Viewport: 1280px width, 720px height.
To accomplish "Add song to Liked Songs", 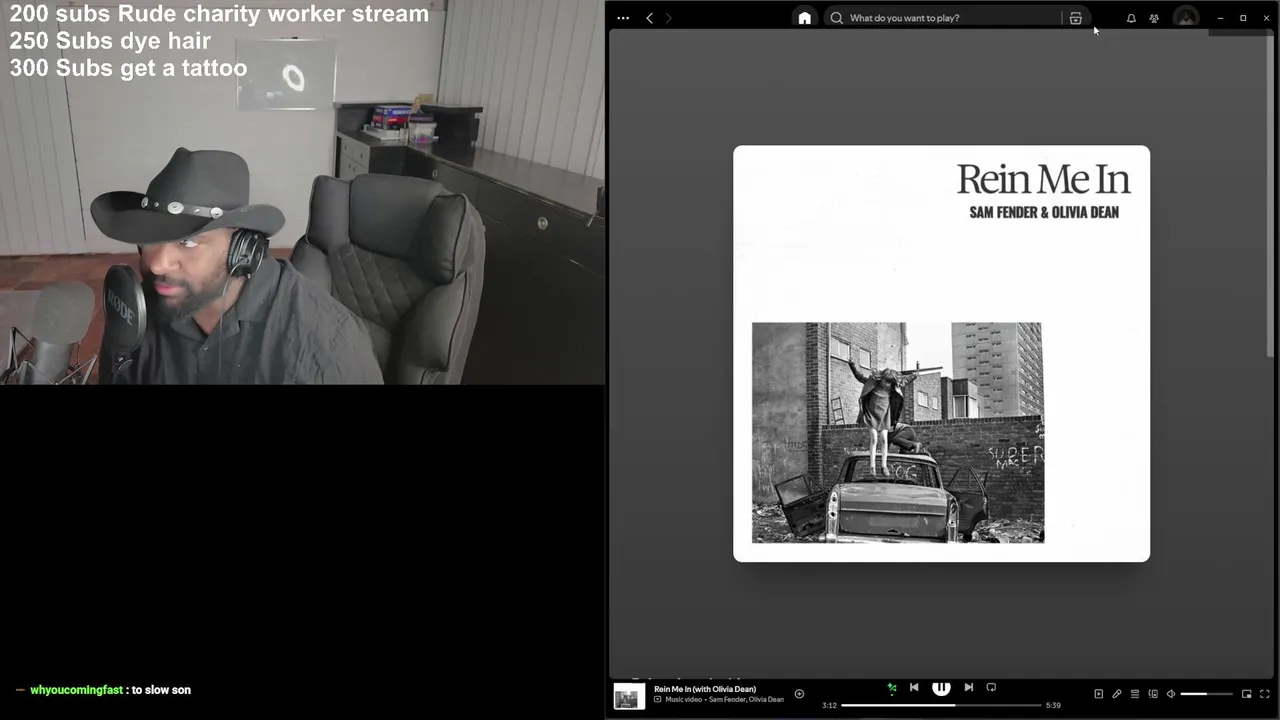I will 799,694.
